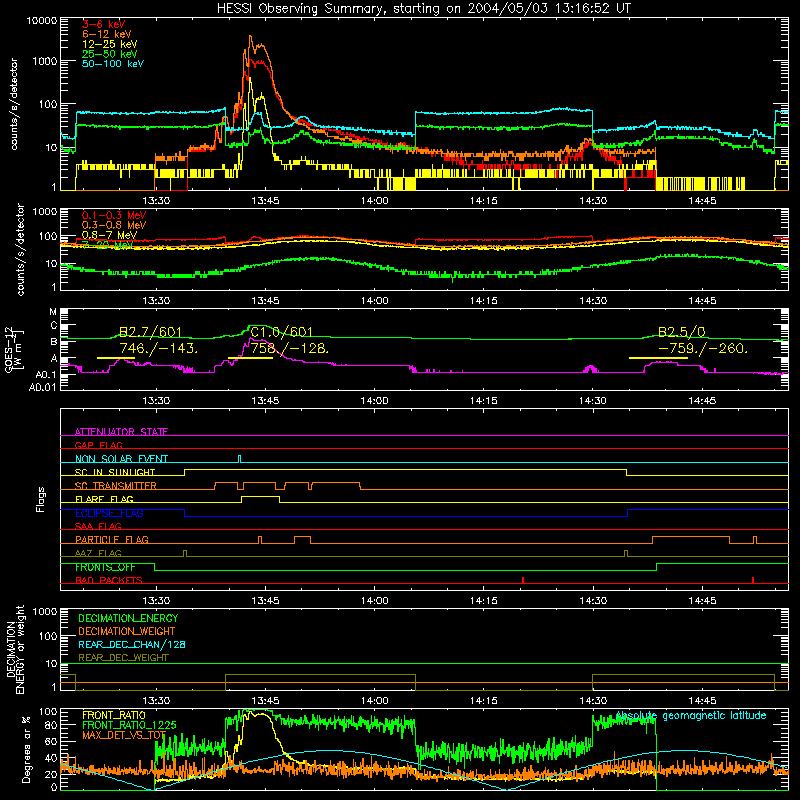800x800 pixels.
Task: Click the absolute geomagnetic latitude label
Action: pyautogui.click(x=691, y=716)
